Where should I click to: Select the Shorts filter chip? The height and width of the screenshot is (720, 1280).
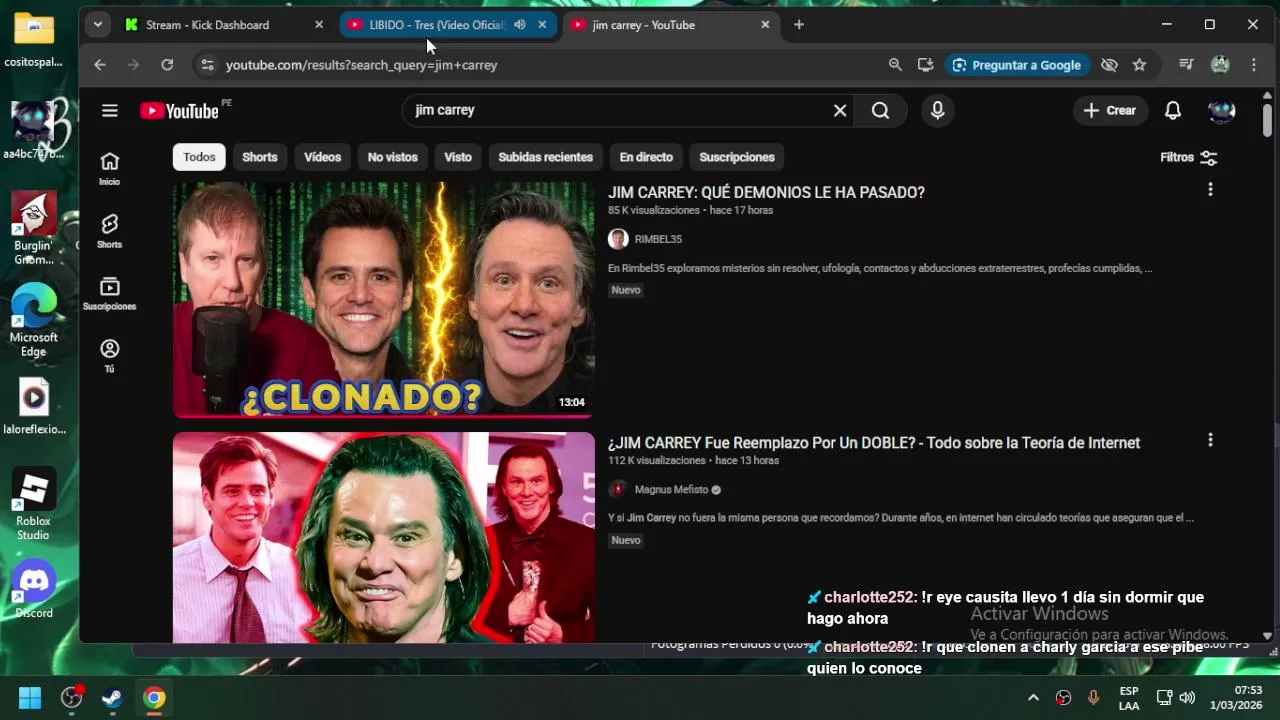coord(260,157)
